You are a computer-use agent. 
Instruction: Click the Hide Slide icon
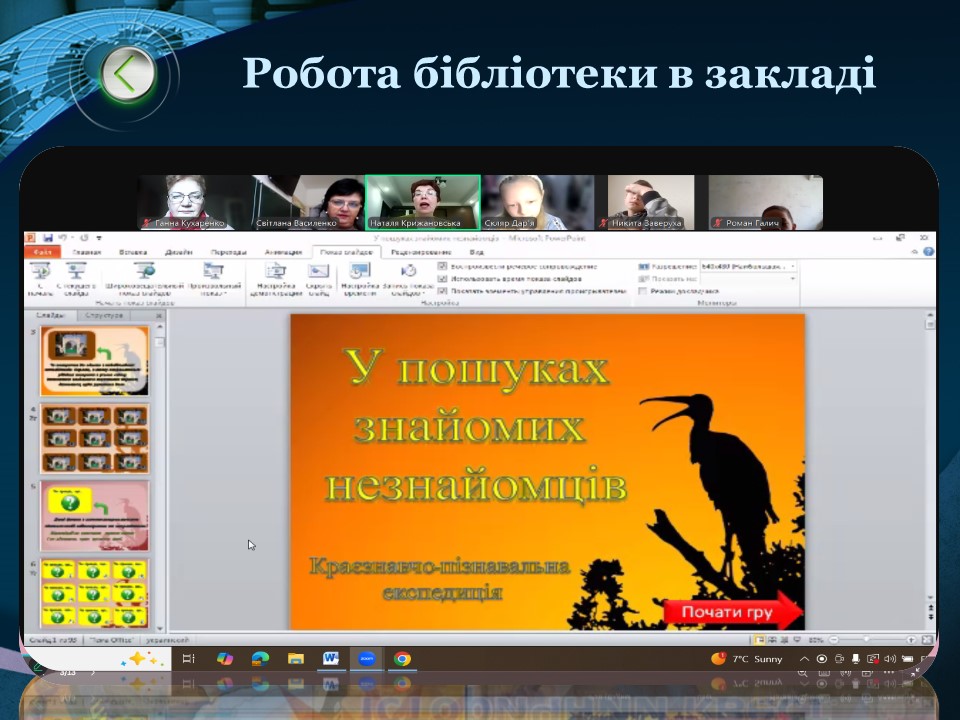[x=319, y=272]
